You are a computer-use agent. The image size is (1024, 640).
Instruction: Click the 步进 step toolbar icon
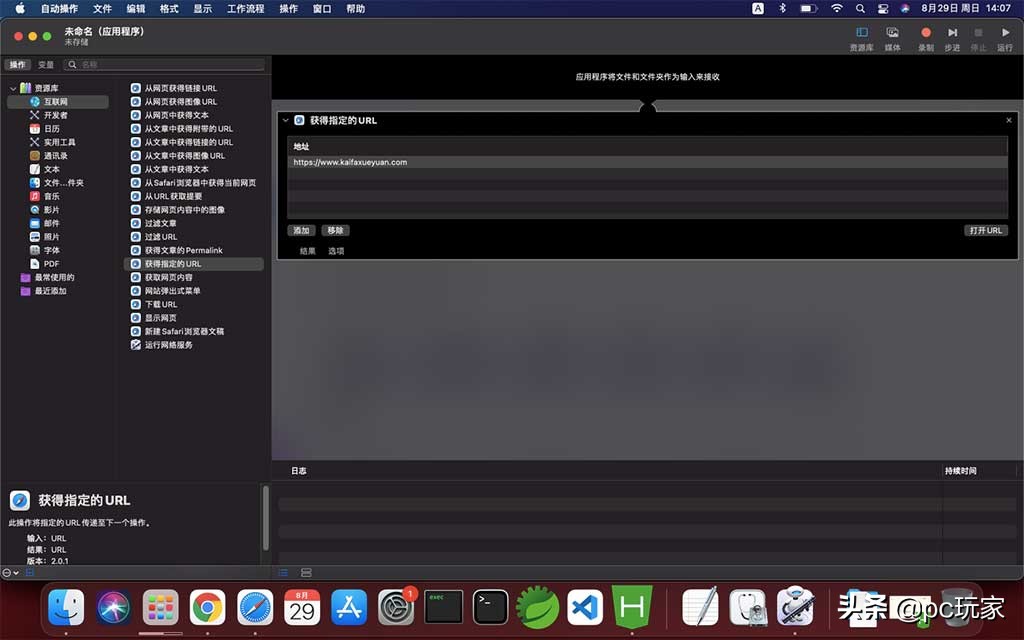click(951, 32)
